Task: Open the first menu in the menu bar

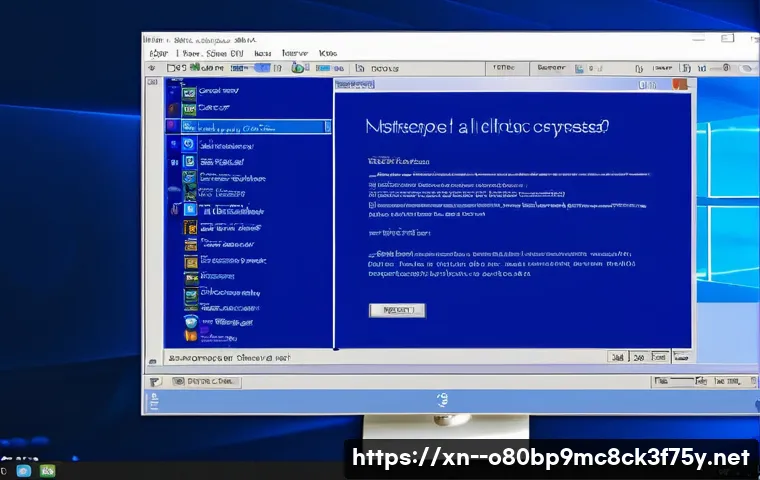Action: click(x=155, y=52)
